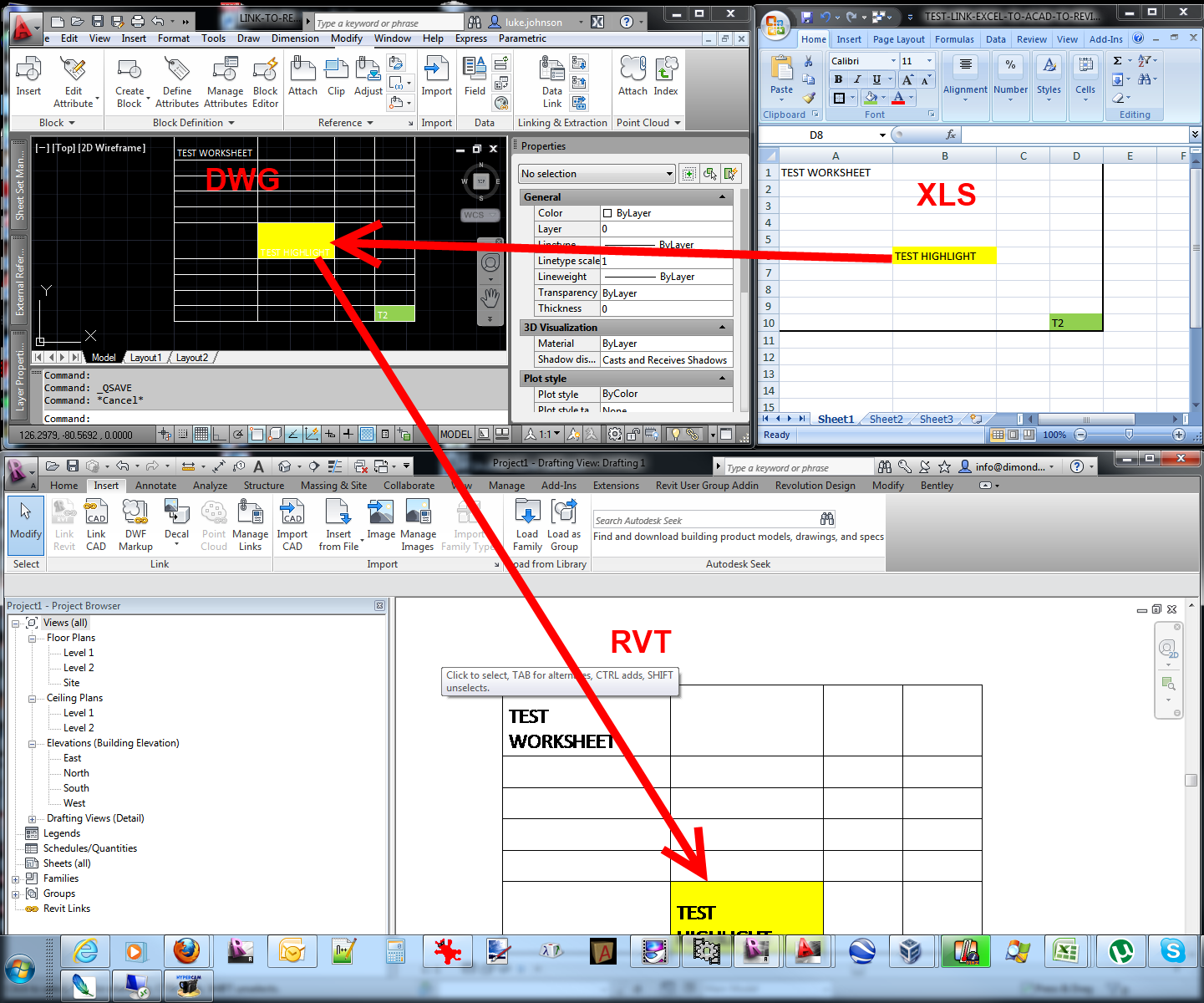Collapse 3D Visualization section
The height and width of the screenshot is (1003, 1204).
tap(723, 328)
